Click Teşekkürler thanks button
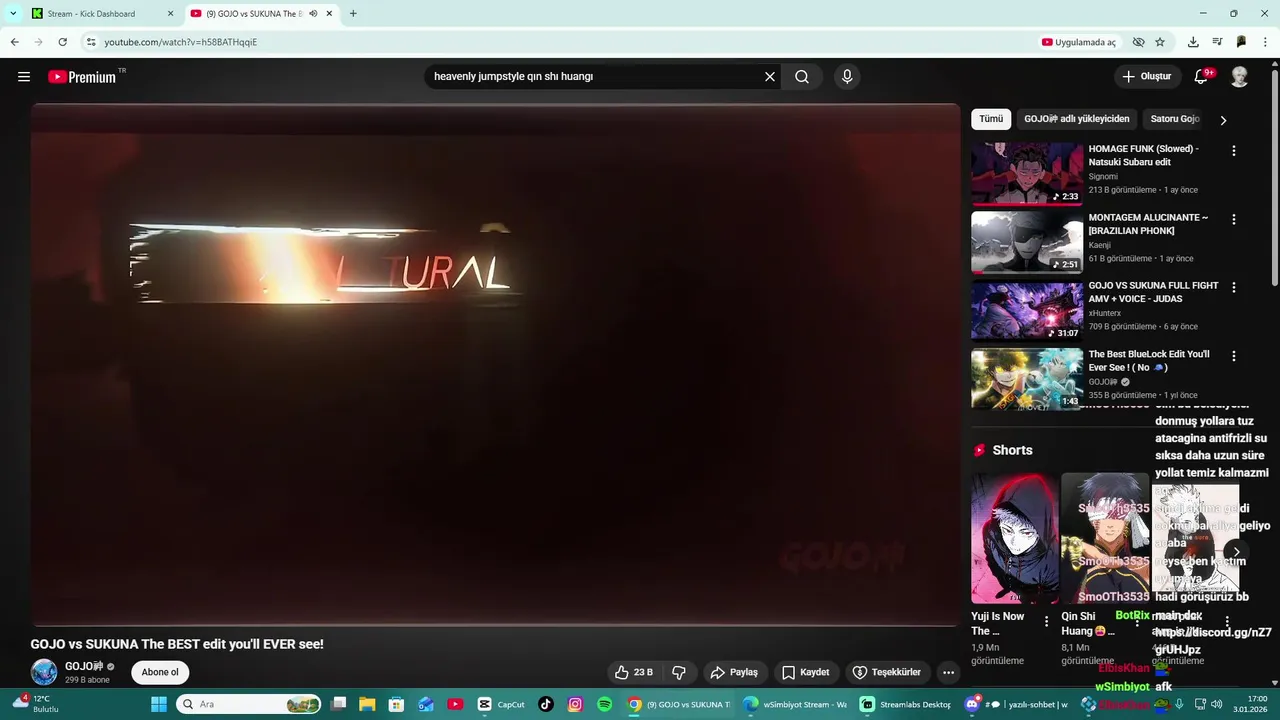The height and width of the screenshot is (720, 1280). [x=886, y=672]
